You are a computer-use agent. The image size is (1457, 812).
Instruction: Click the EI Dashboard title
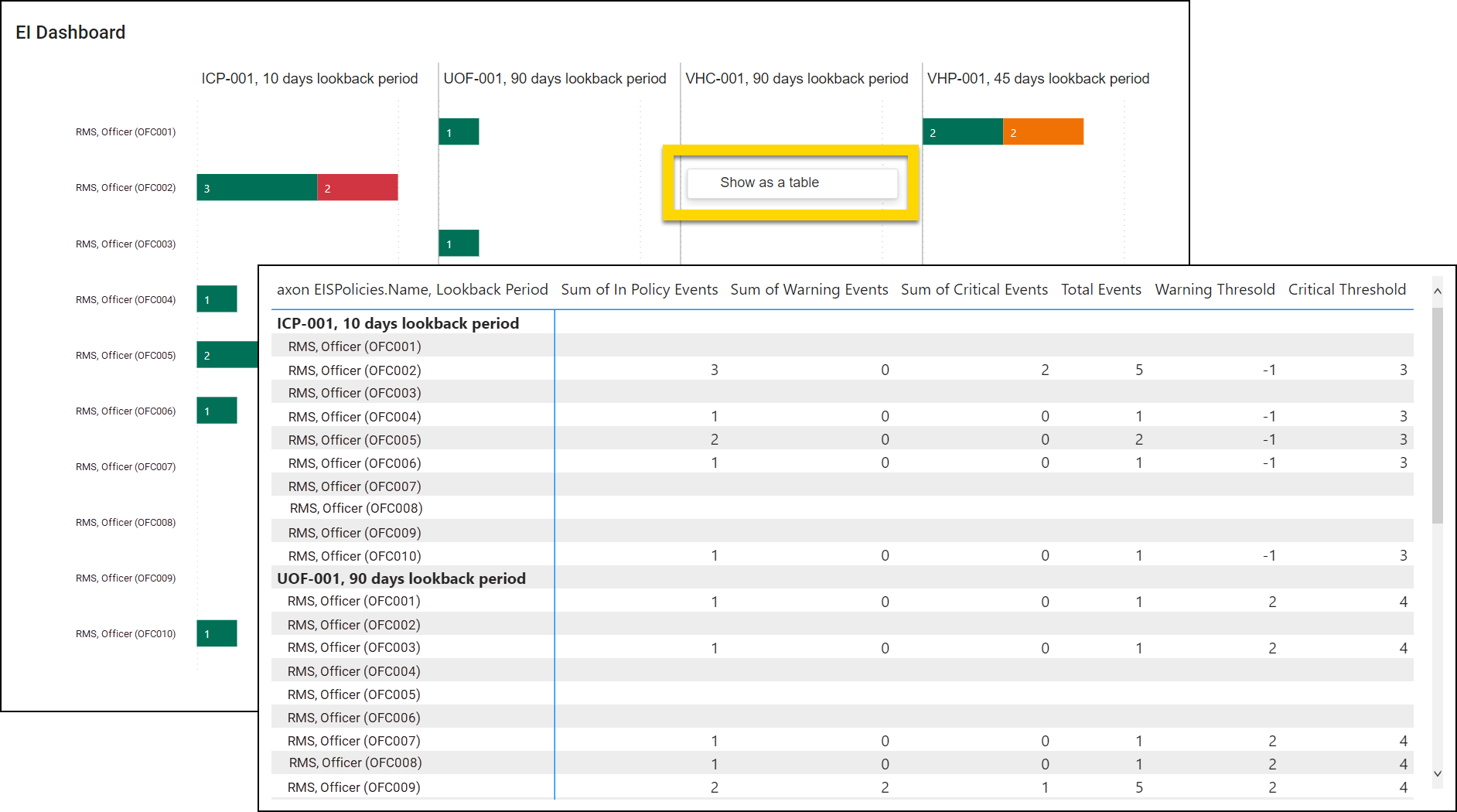(x=70, y=32)
